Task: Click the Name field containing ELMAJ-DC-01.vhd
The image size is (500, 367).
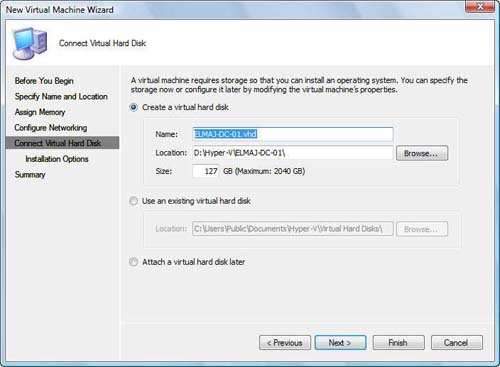Action: [x=293, y=134]
